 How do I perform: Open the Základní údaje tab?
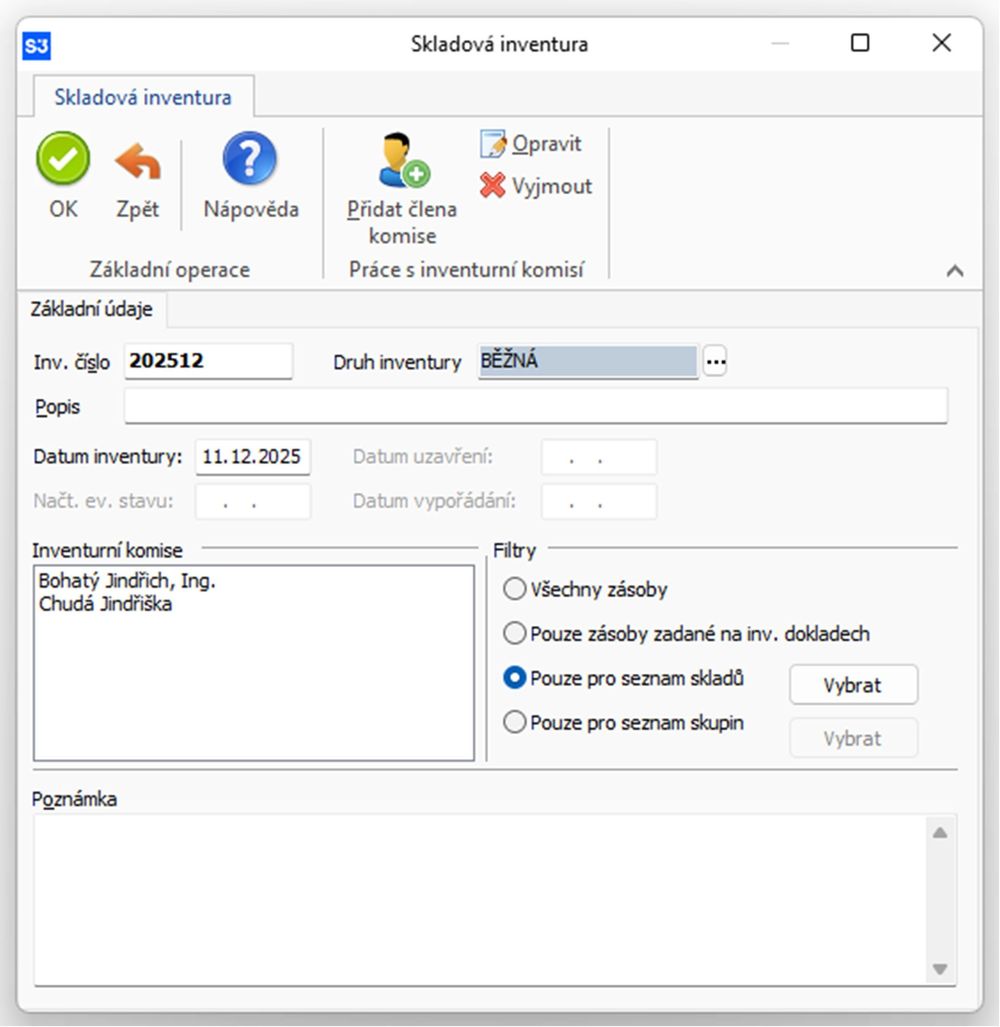[x=92, y=309]
